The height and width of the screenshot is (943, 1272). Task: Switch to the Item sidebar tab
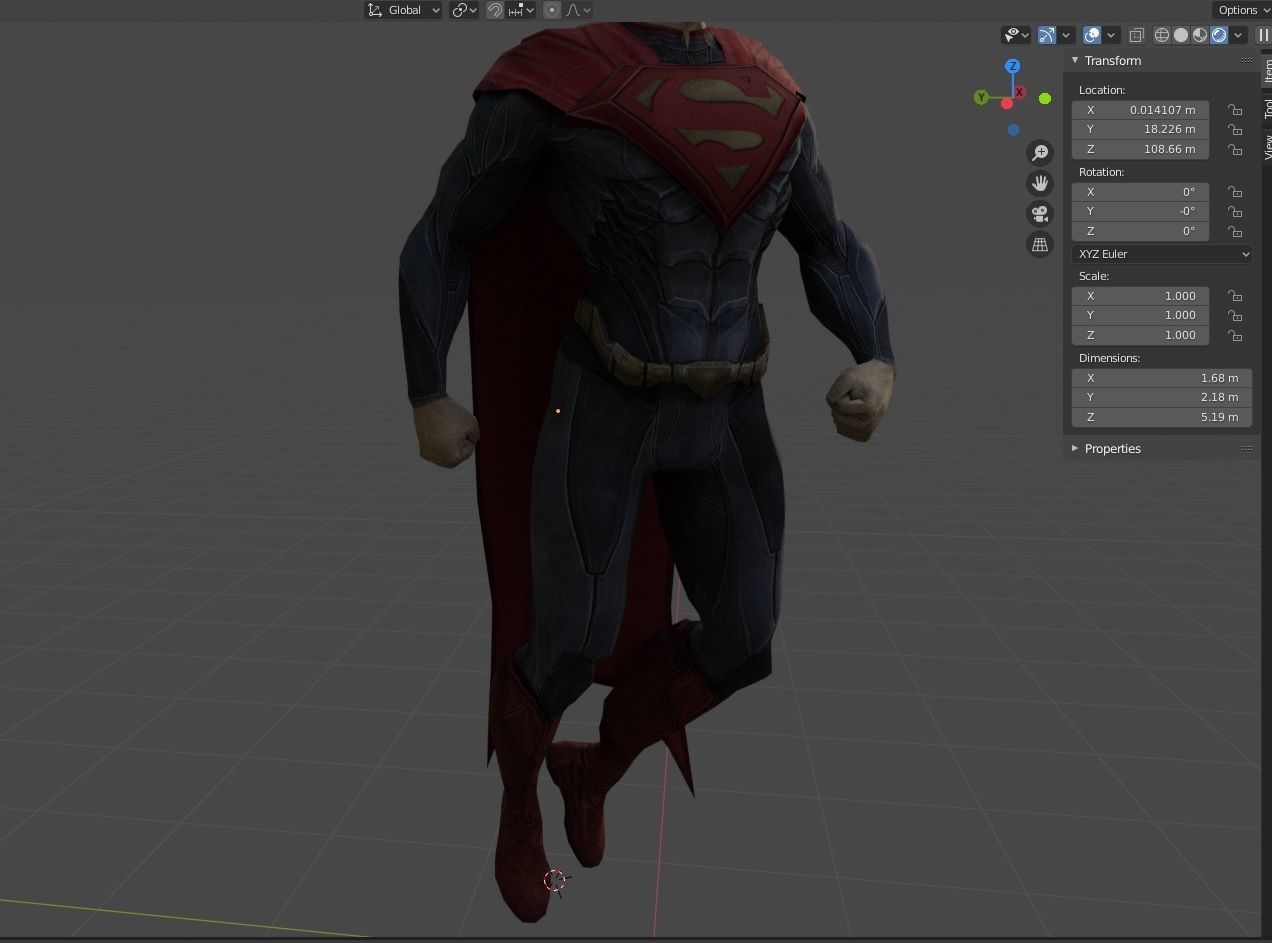1266,70
